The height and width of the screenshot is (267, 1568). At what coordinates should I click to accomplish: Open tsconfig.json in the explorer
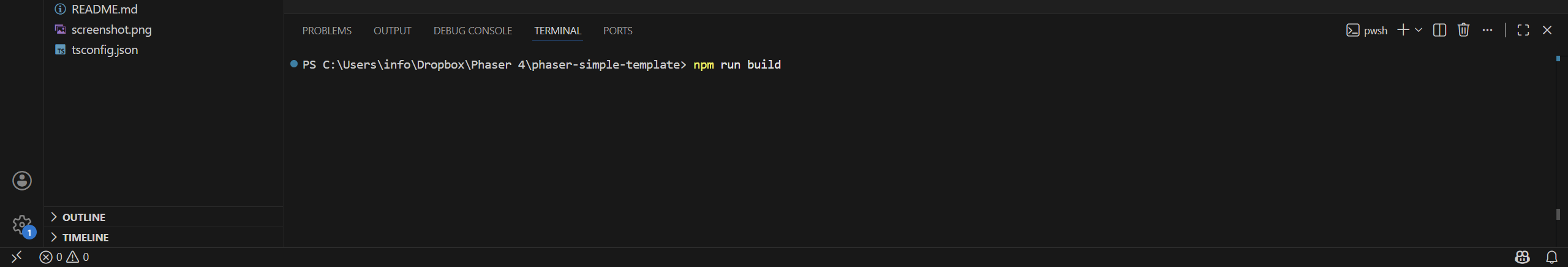104,50
